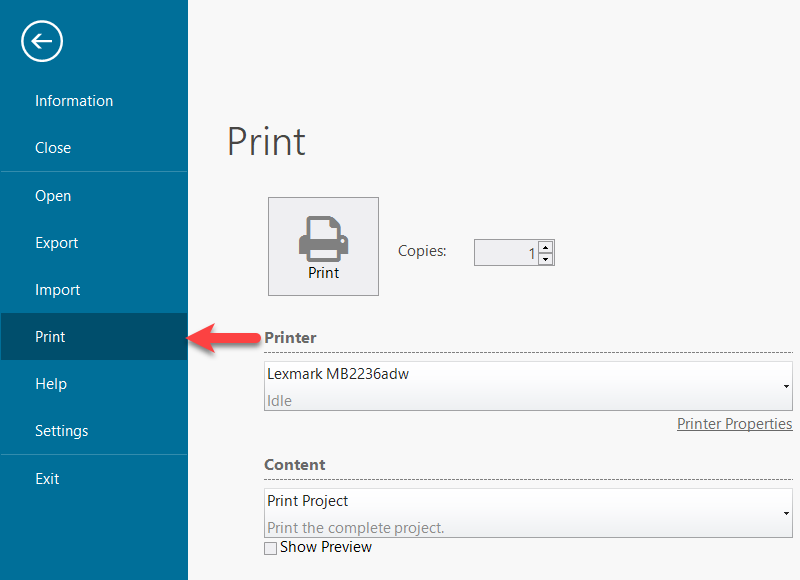Choose Open from the sidebar

click(53, 196)
